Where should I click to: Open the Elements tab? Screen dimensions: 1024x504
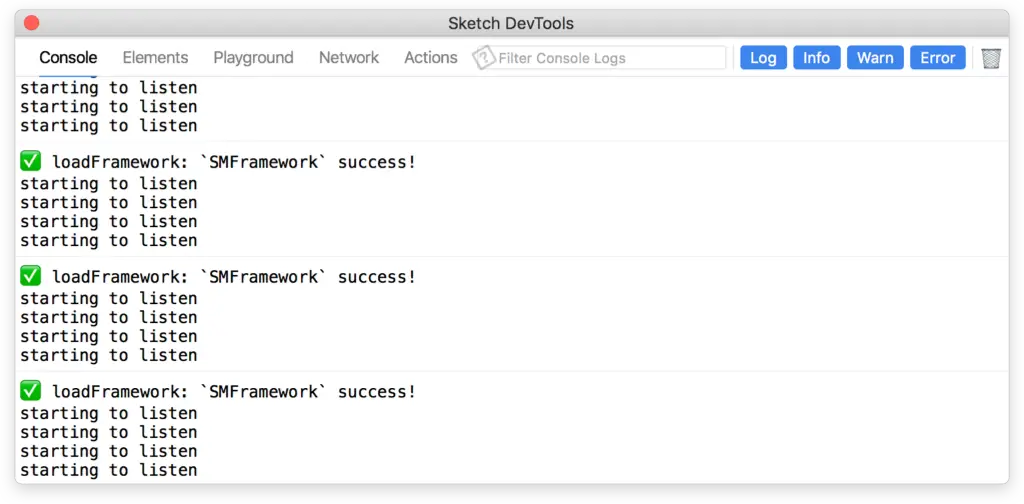click(155, 58)
